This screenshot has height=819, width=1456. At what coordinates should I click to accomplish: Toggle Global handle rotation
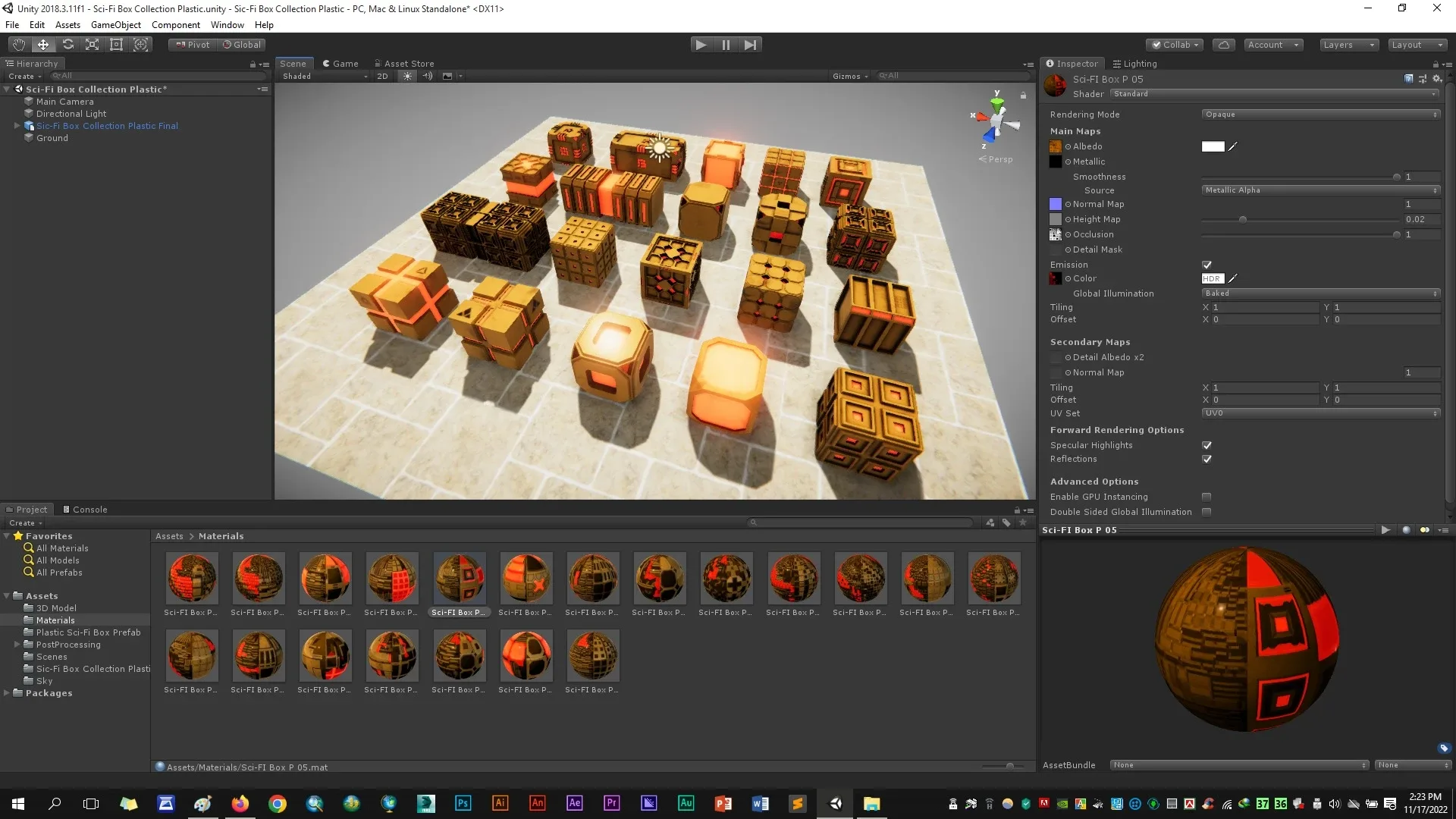coord(242,45)
